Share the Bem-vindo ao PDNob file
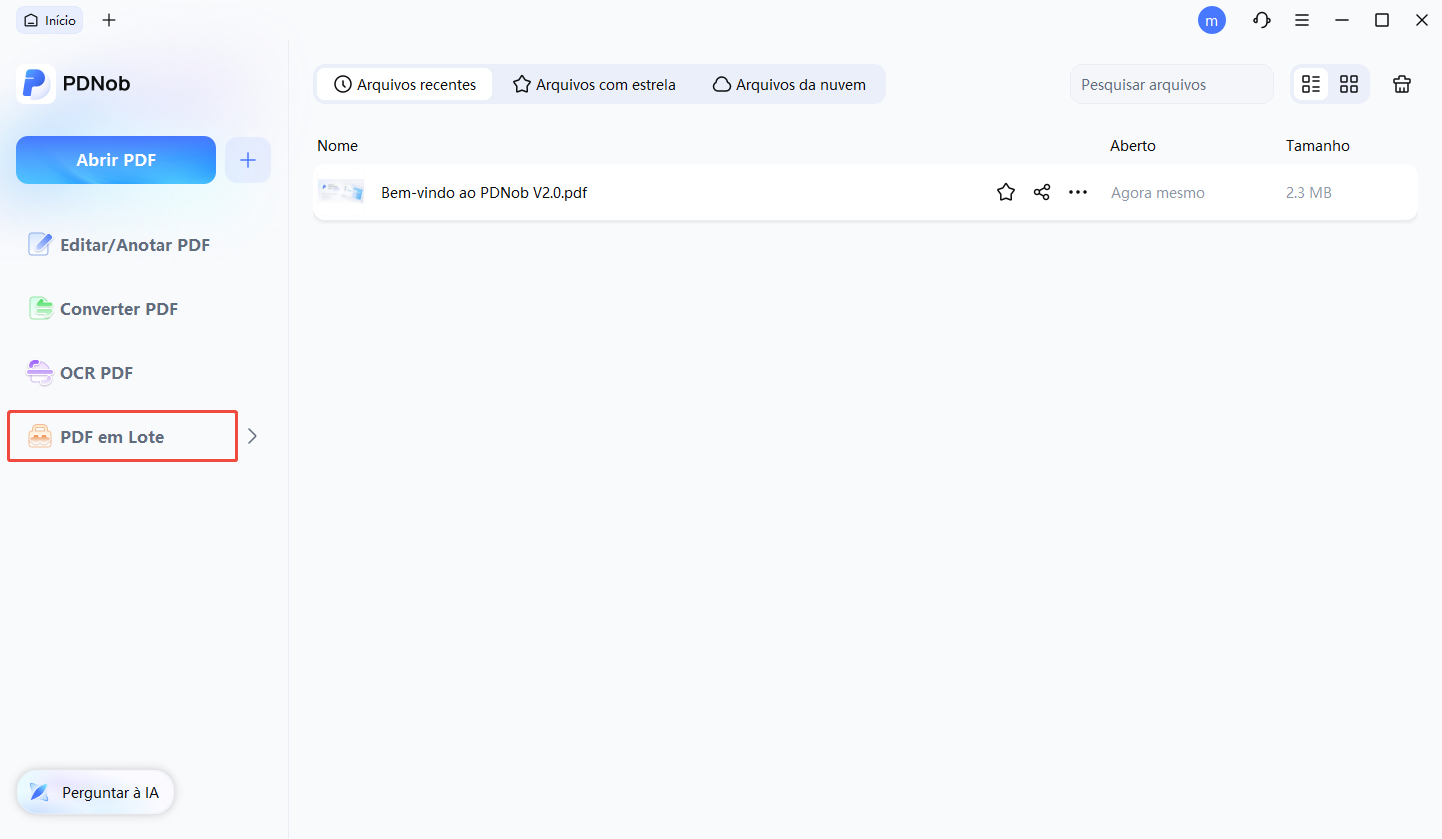This screenshot has width=1442, height=839. click(x=1041, y=192)
